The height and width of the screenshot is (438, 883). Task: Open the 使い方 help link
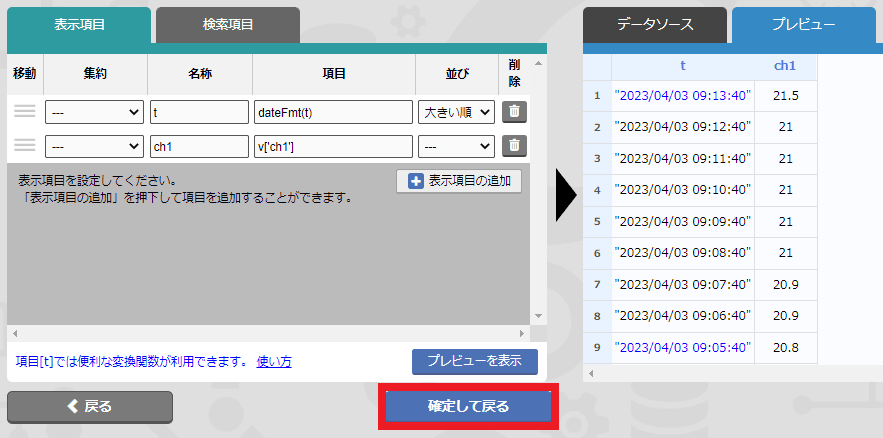[274, 361]
